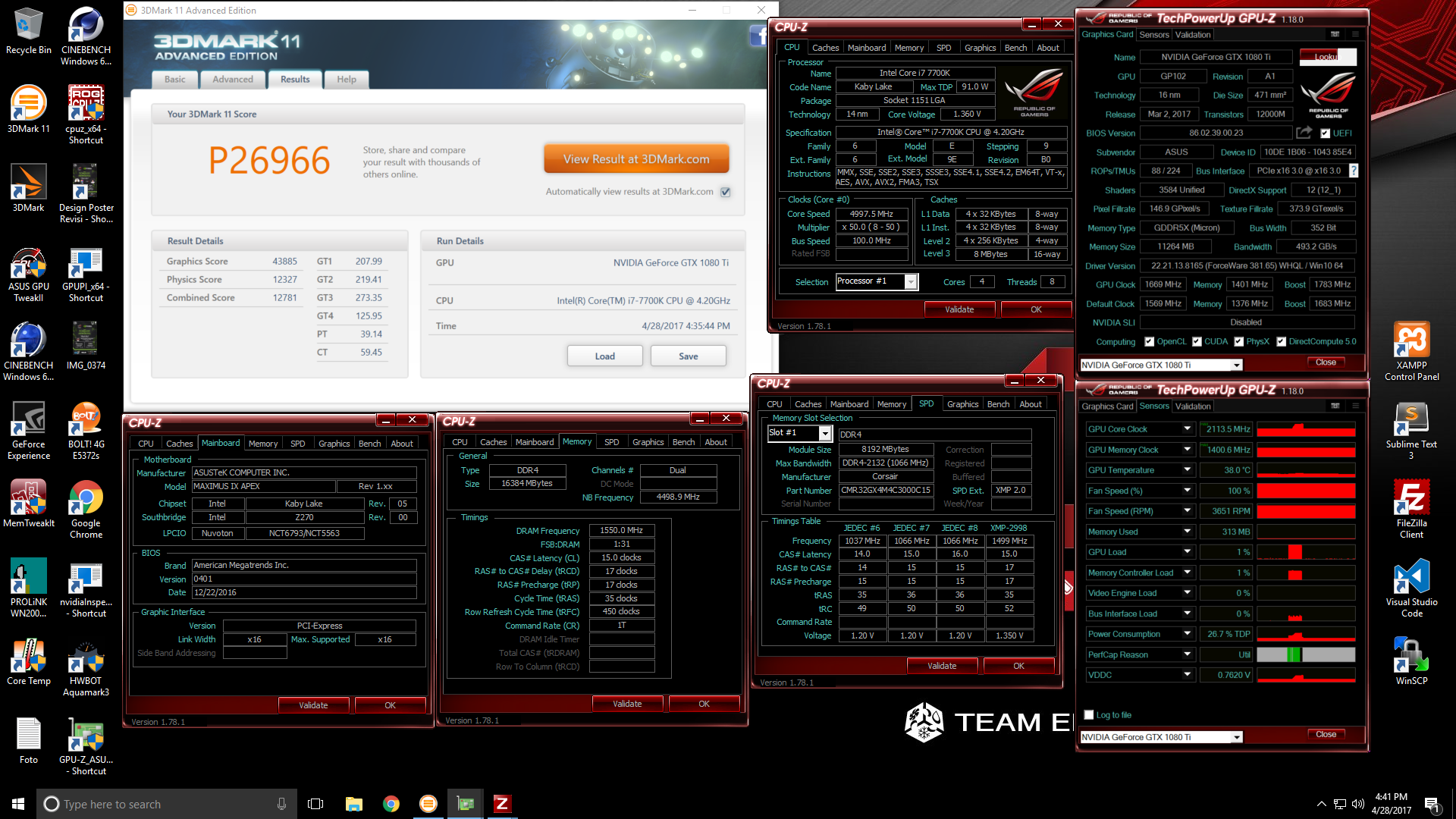Click the GPU-Z Bus Interface question mark
Image resolution: width=1456 pixels, height=819 pixels.
pyautogui.click(x=1354, y=171)
